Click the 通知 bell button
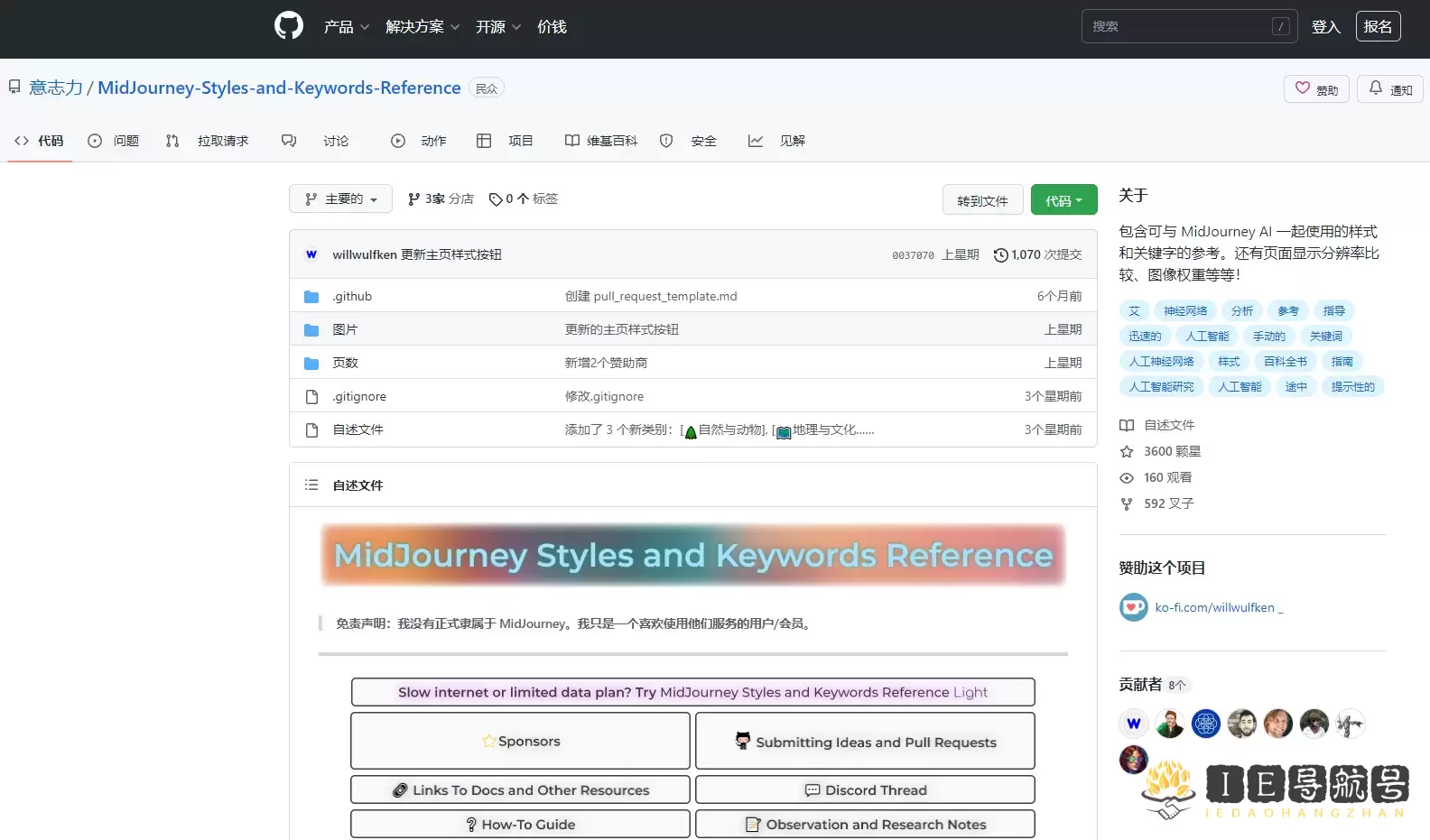This screenshot has width=1430, height=840. (x=1390, y=89)
